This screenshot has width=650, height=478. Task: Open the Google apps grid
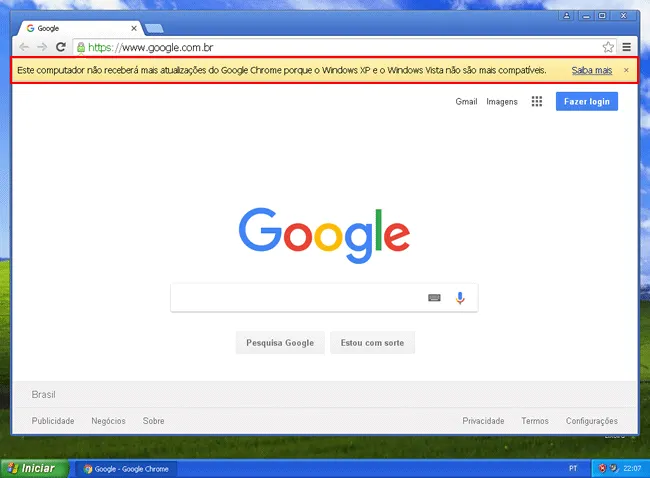point(537,102)
